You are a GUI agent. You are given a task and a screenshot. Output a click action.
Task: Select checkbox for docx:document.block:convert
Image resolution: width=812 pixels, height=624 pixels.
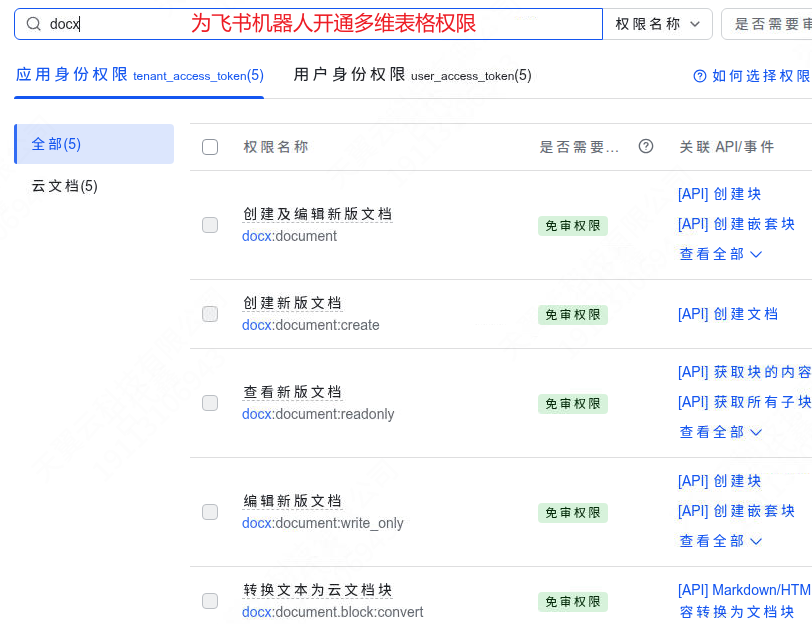click(x=210, y=601)
